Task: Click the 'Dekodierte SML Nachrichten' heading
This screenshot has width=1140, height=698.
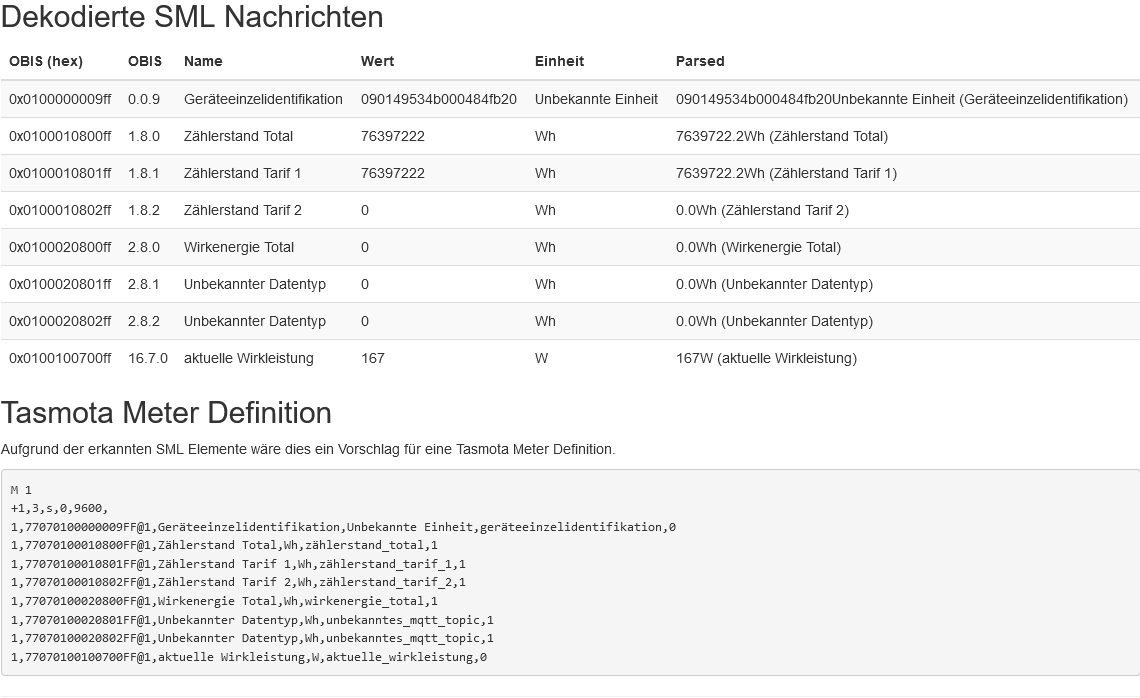Action: [x=192, y=17]
